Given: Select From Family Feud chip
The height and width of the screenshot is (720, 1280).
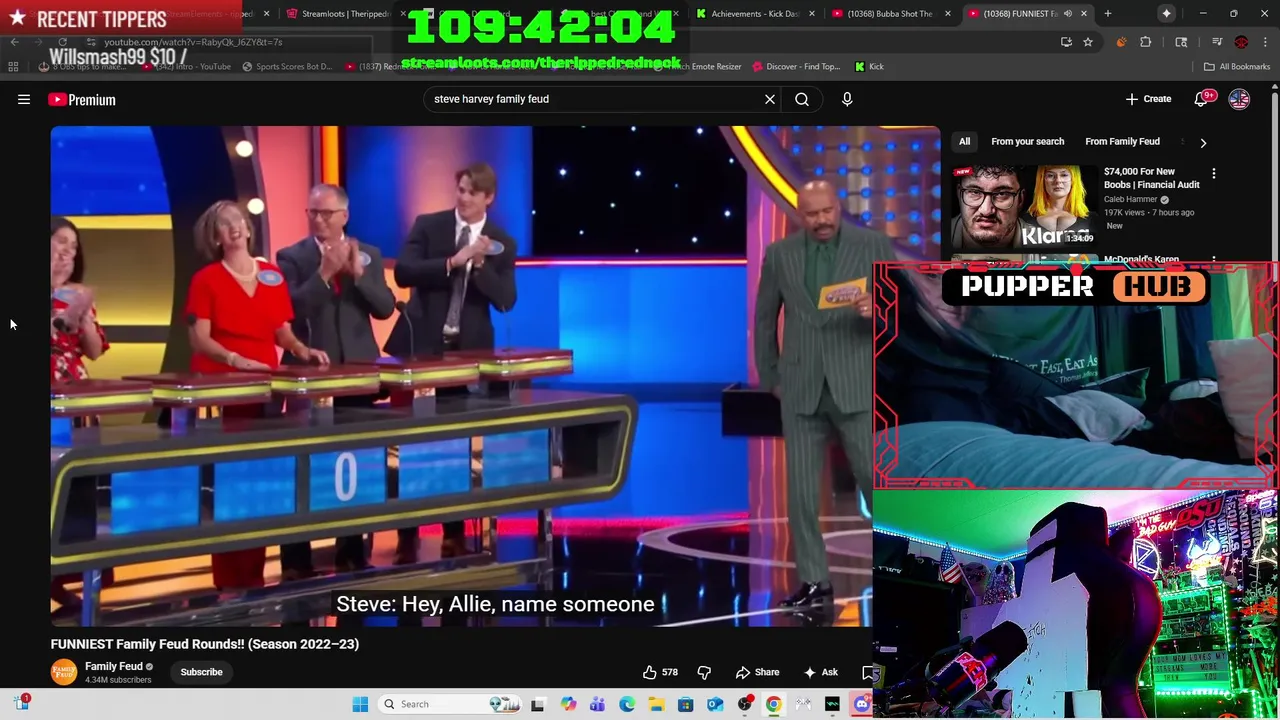Looking at the screenshot, I should [1122, 142].
